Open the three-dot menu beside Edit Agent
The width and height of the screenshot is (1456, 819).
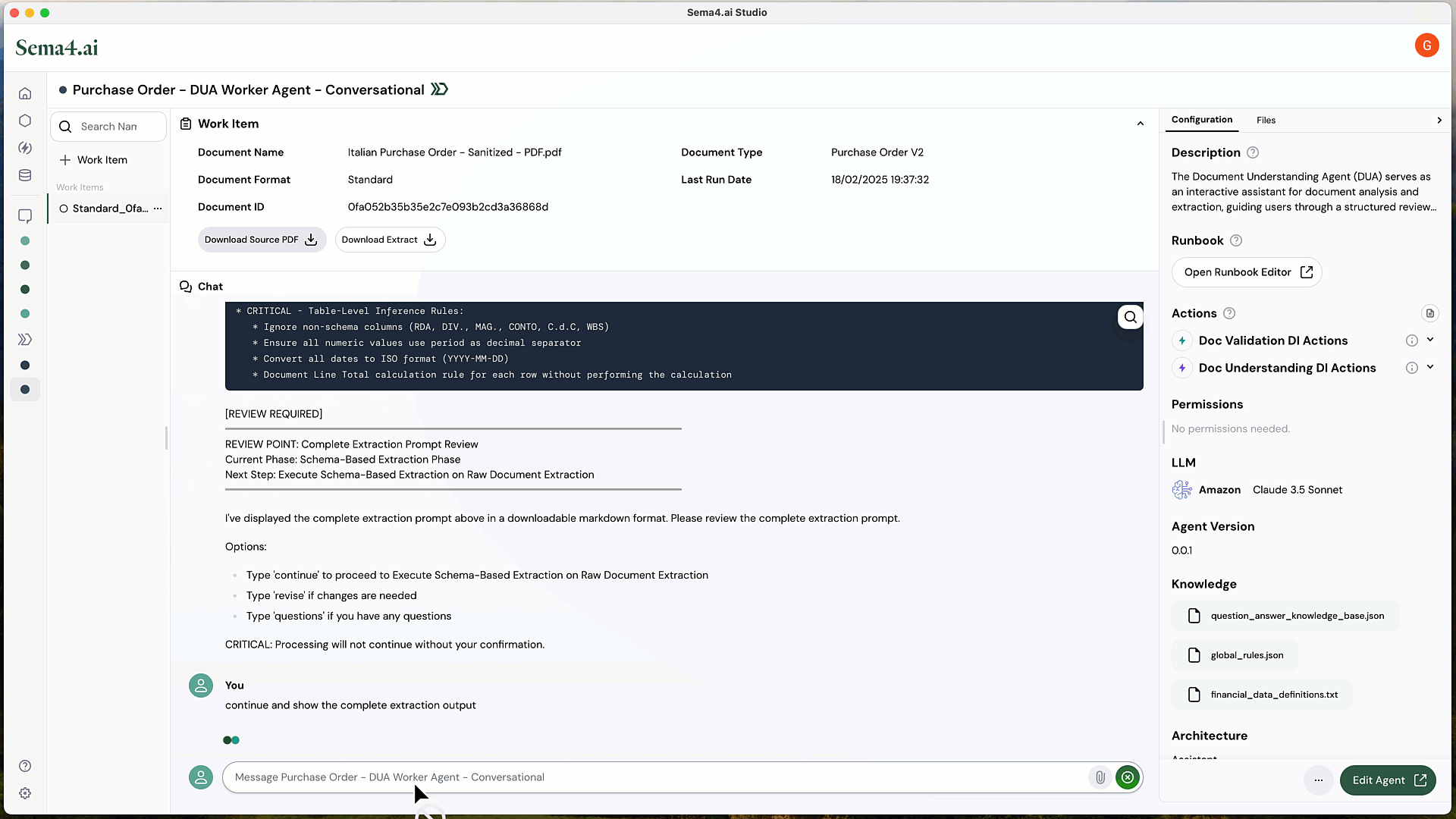(x=1319, y=780)
